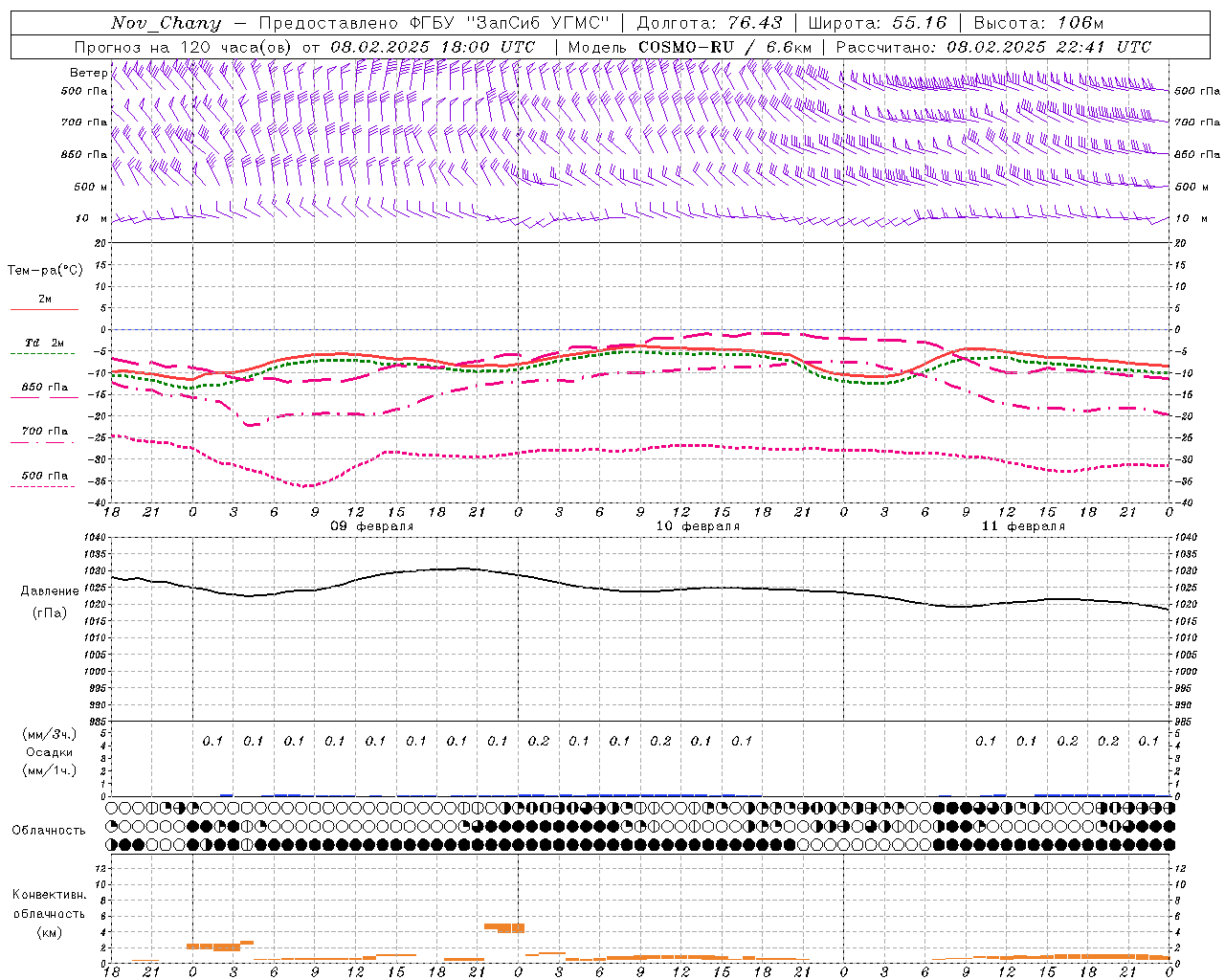Click the 'Тем-ра(°C)' temperature label
Image resolution: width=1225 pixels, height=980 pixels.
[45, 270]
